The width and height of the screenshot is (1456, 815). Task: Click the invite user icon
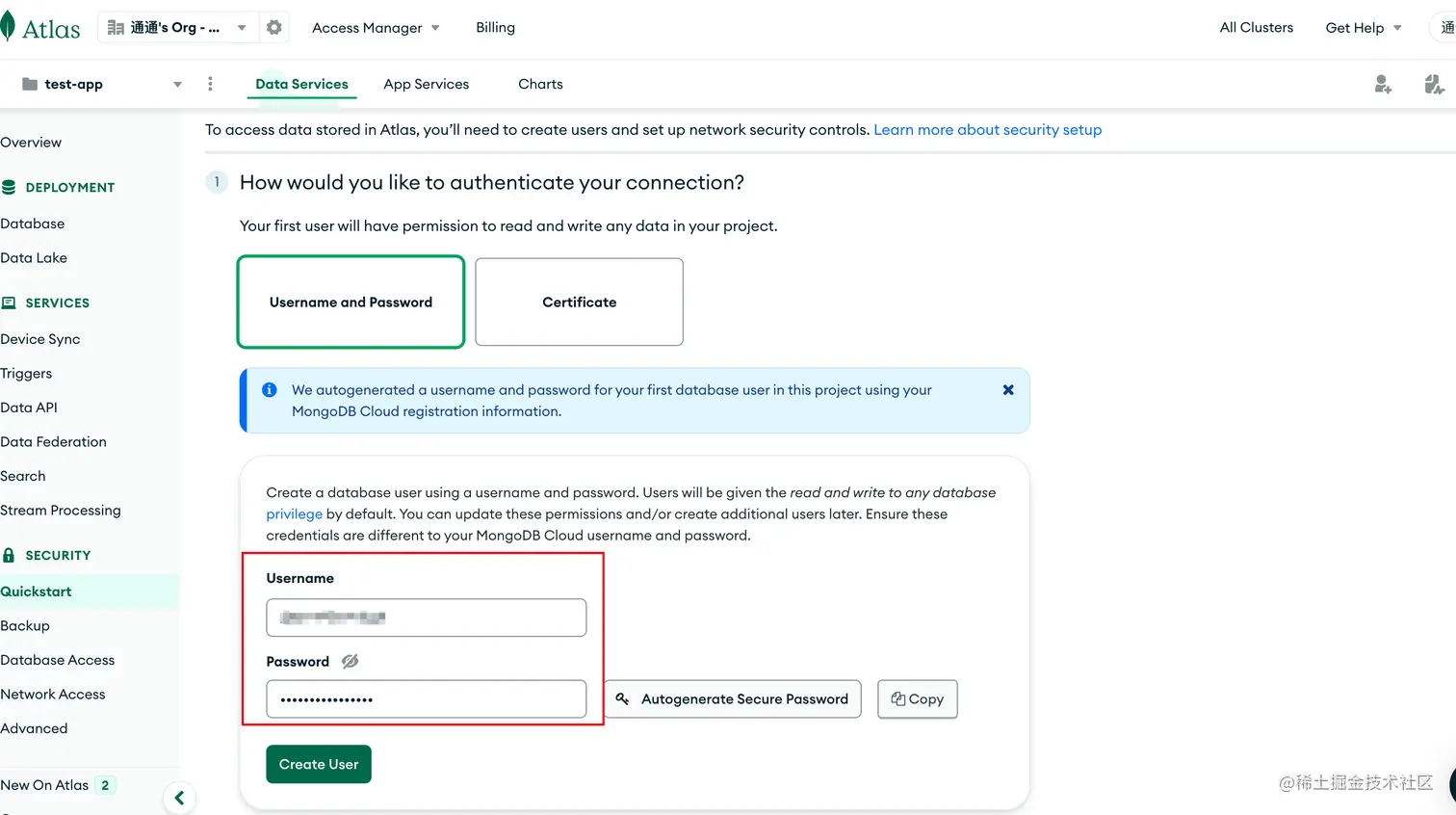(x=1383, y=85)
